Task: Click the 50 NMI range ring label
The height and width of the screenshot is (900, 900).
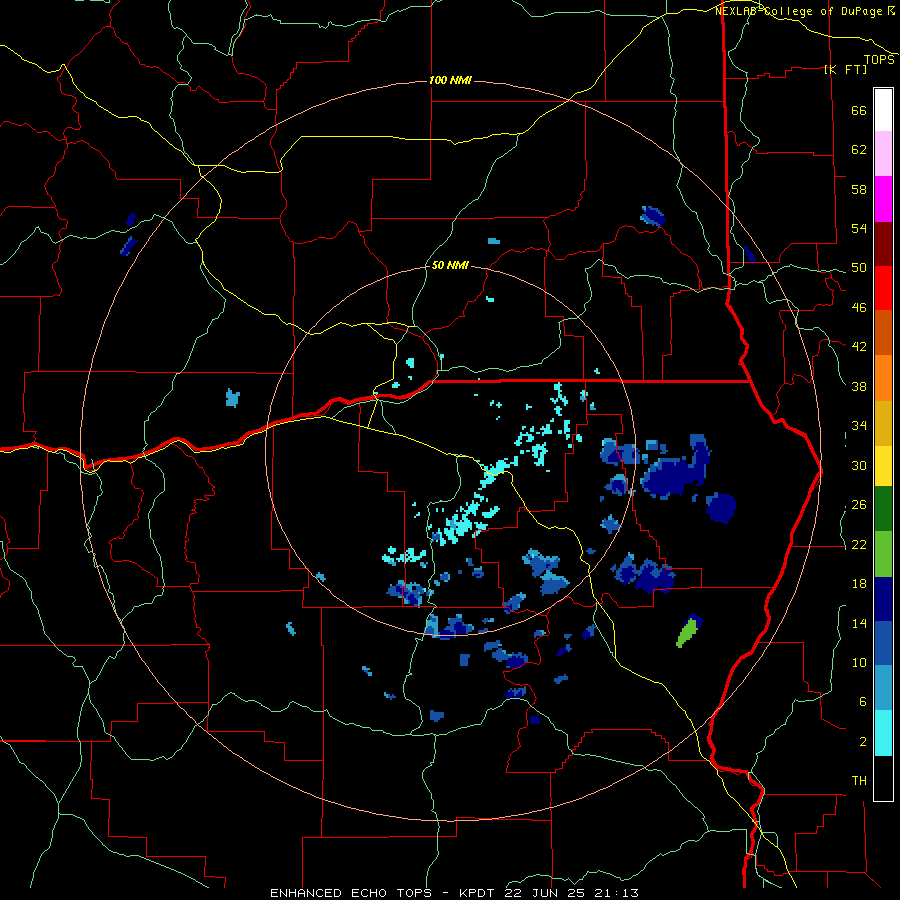Action: click(450, 266)
